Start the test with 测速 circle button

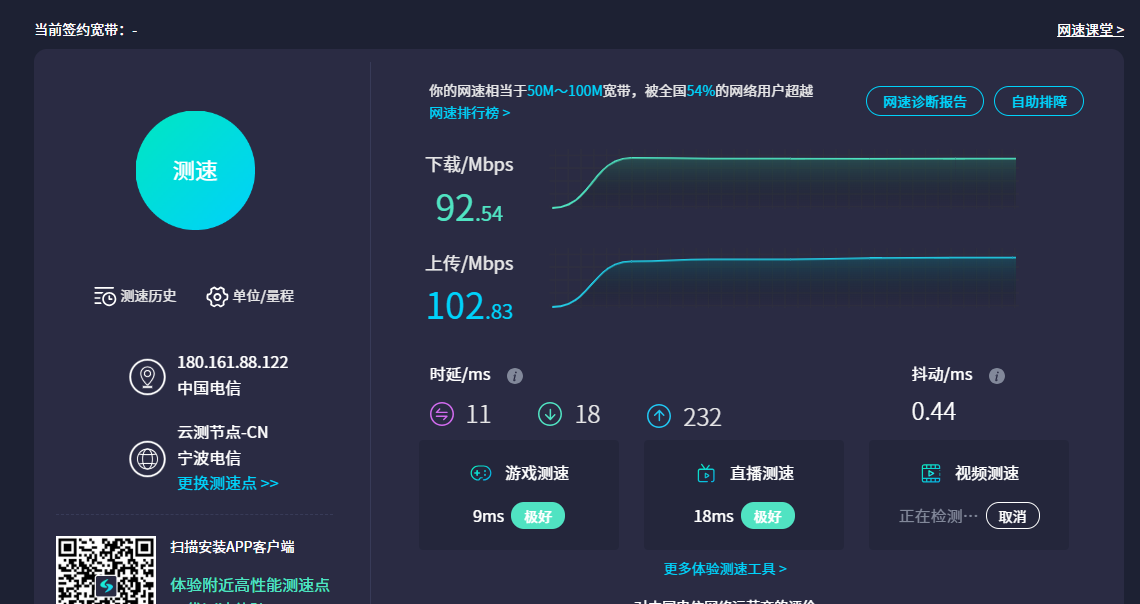click(x=196, y=171)
